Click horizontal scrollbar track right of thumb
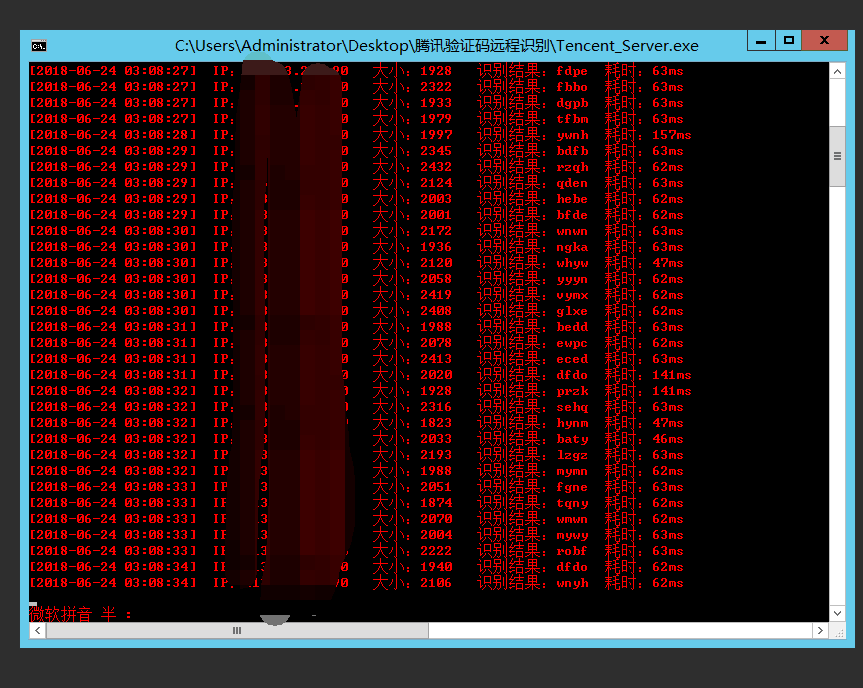 tap(620, 631)
